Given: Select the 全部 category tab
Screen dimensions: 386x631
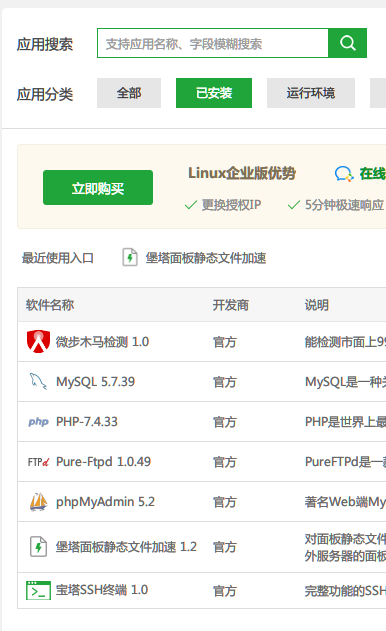Looking at the screenshot, I should tap(129, 93).
